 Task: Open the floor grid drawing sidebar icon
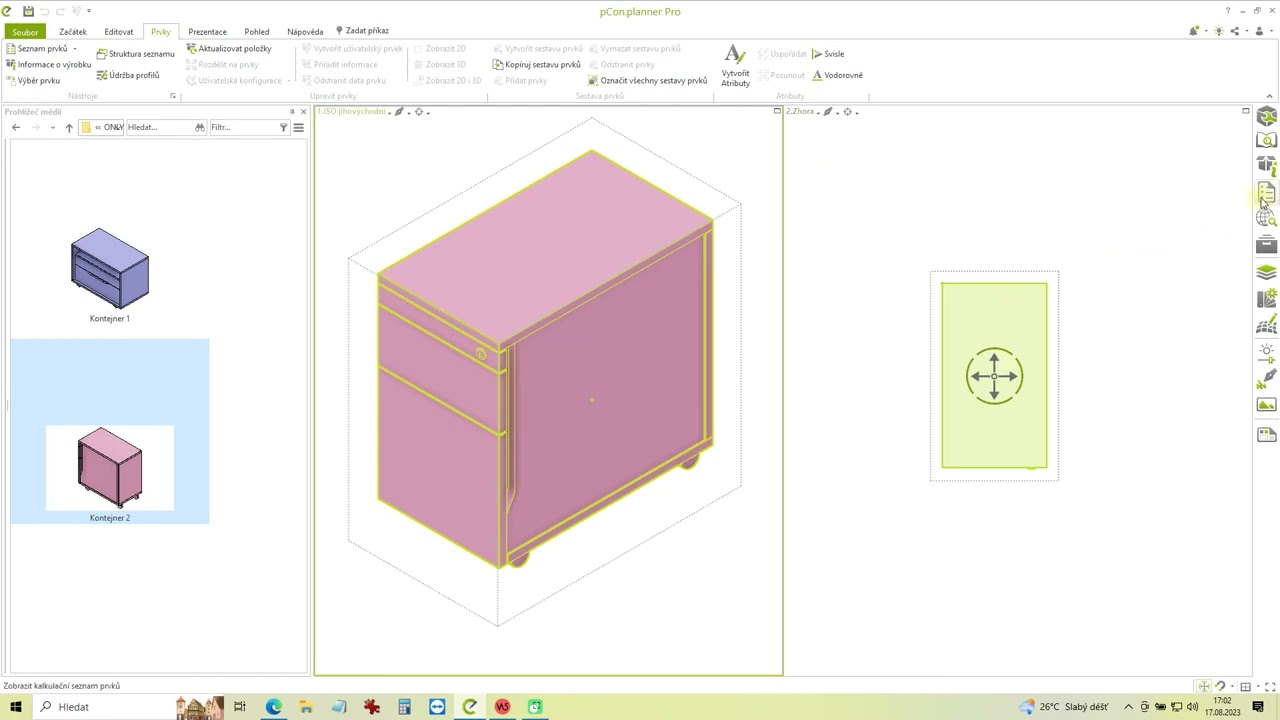(x=1266, y=325)
